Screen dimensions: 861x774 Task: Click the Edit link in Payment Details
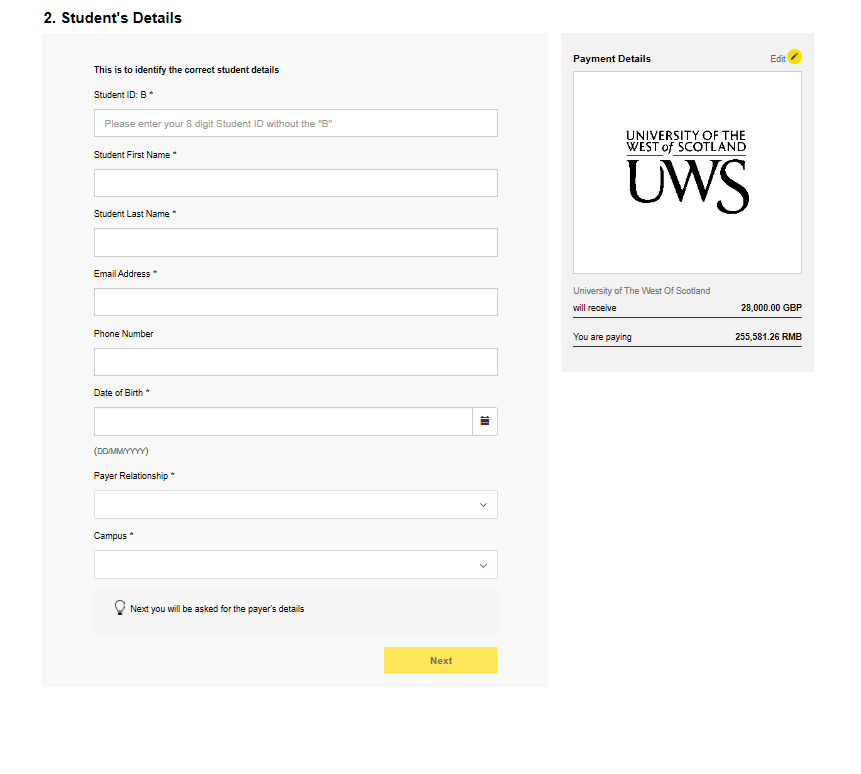pos(777,59)
